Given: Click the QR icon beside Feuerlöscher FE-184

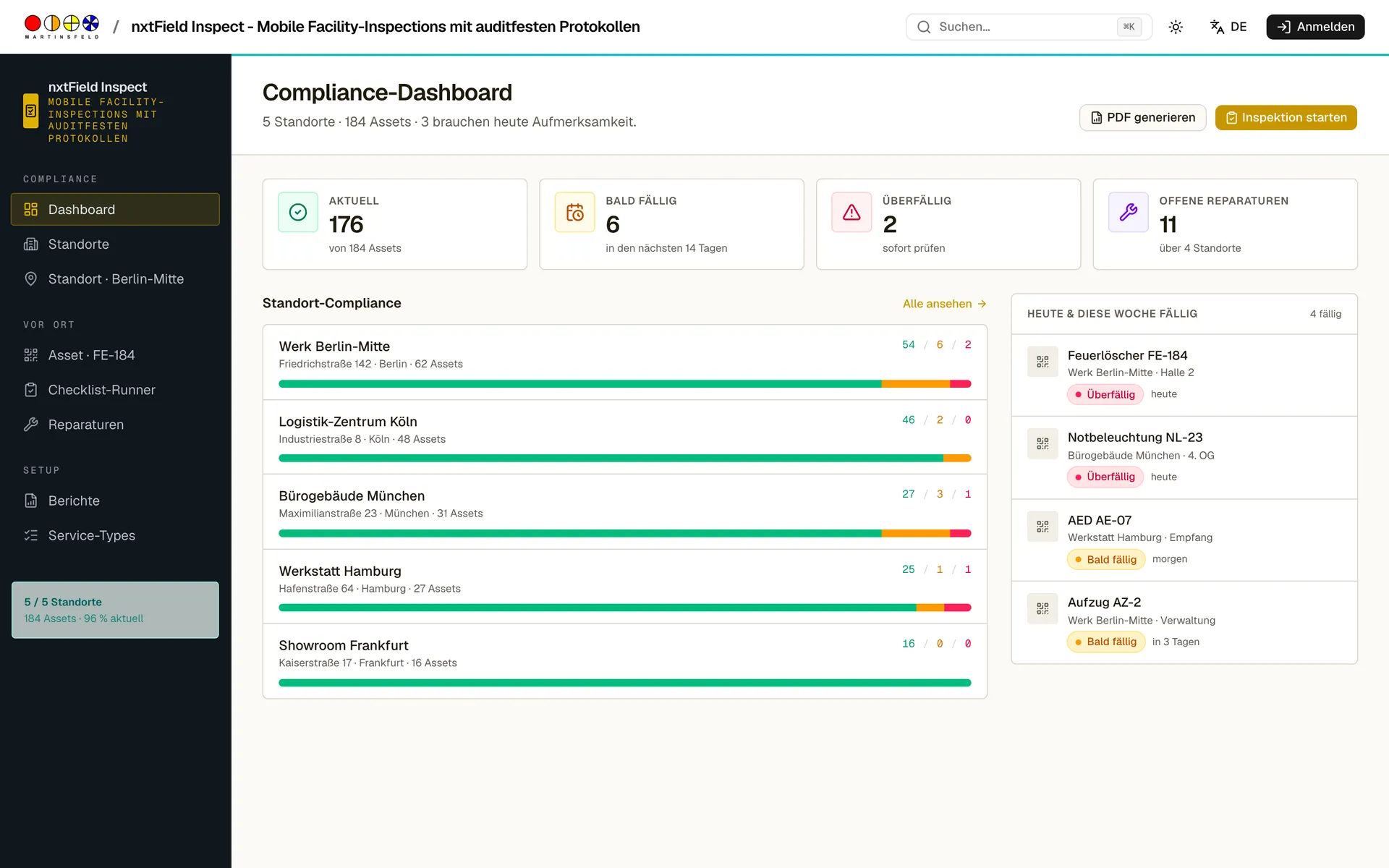Looking at the screenshot, I should pos(1042,362).
